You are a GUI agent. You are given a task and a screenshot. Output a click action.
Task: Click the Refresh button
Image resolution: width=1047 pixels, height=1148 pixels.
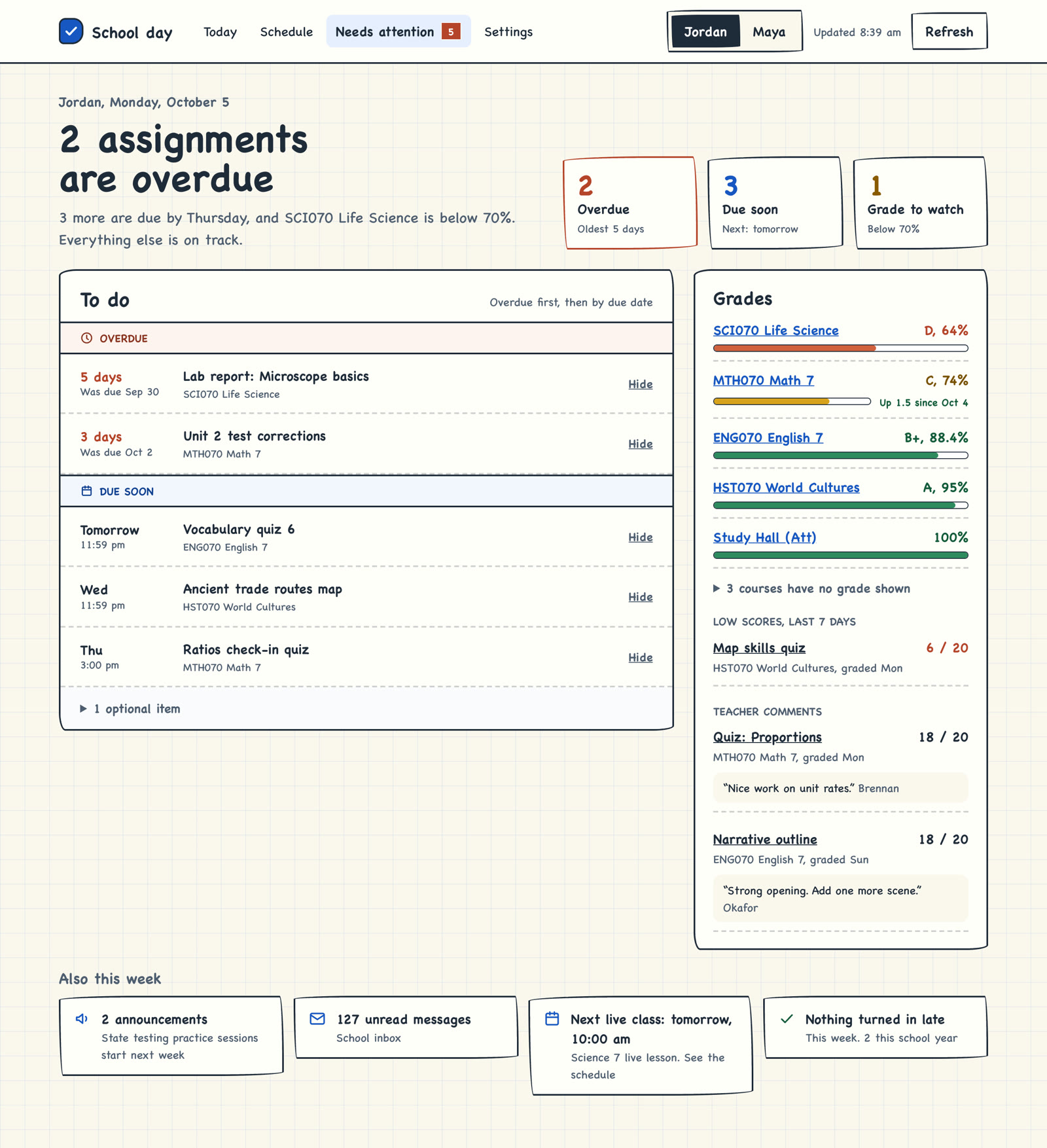[949, 31]
